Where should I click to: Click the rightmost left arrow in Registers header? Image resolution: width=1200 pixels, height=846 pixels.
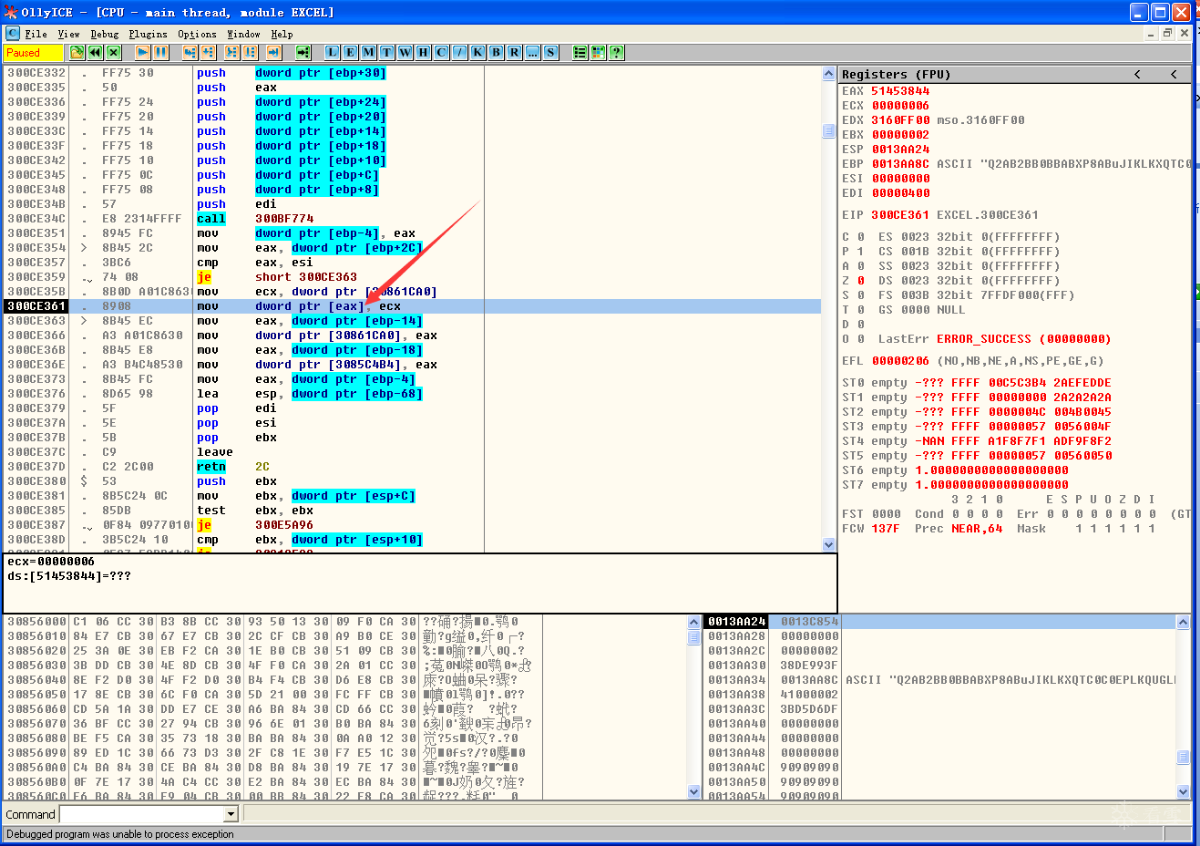(x=1174, y=74)
